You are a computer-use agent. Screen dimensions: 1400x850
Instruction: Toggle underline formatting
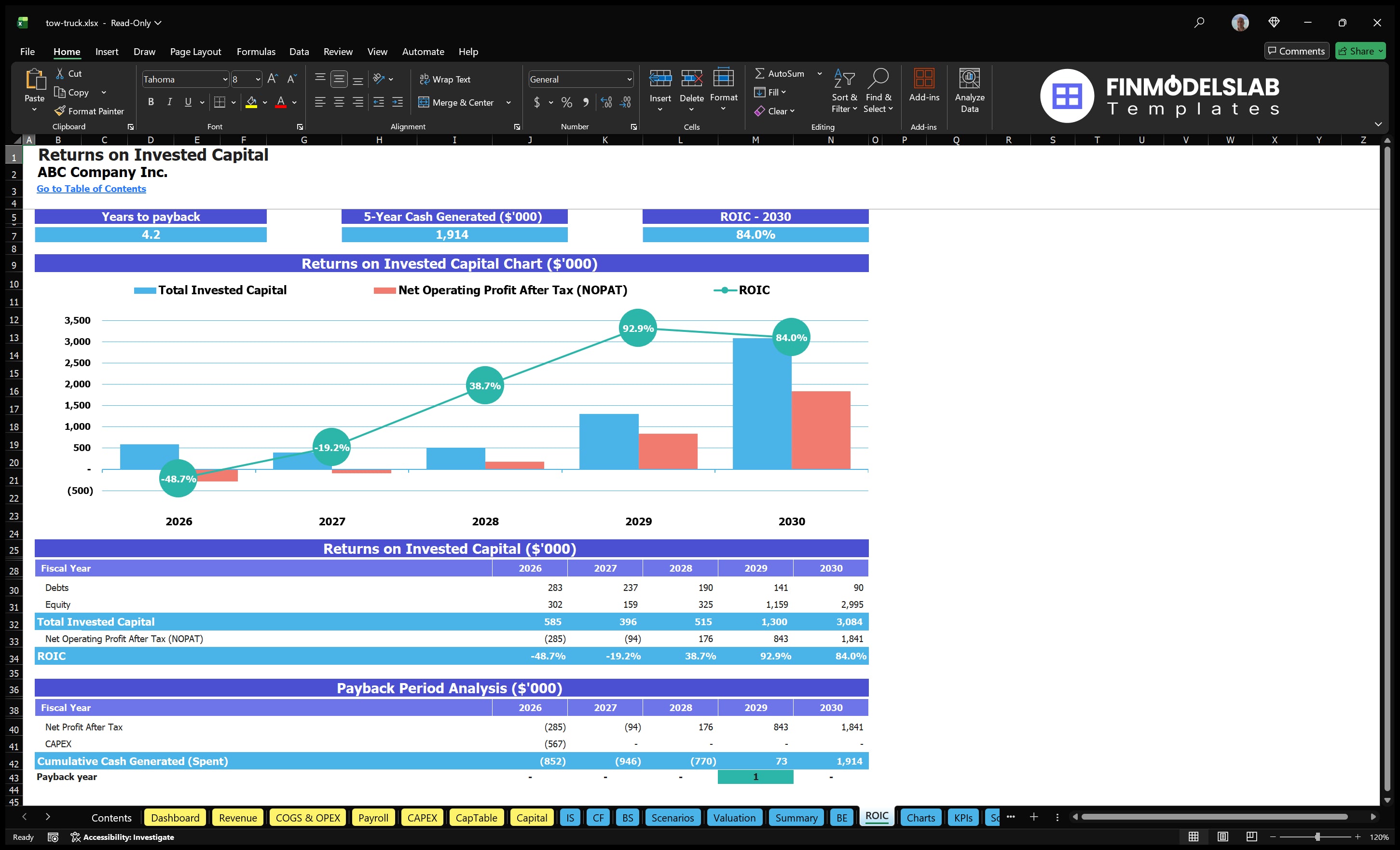pos(188,102)
